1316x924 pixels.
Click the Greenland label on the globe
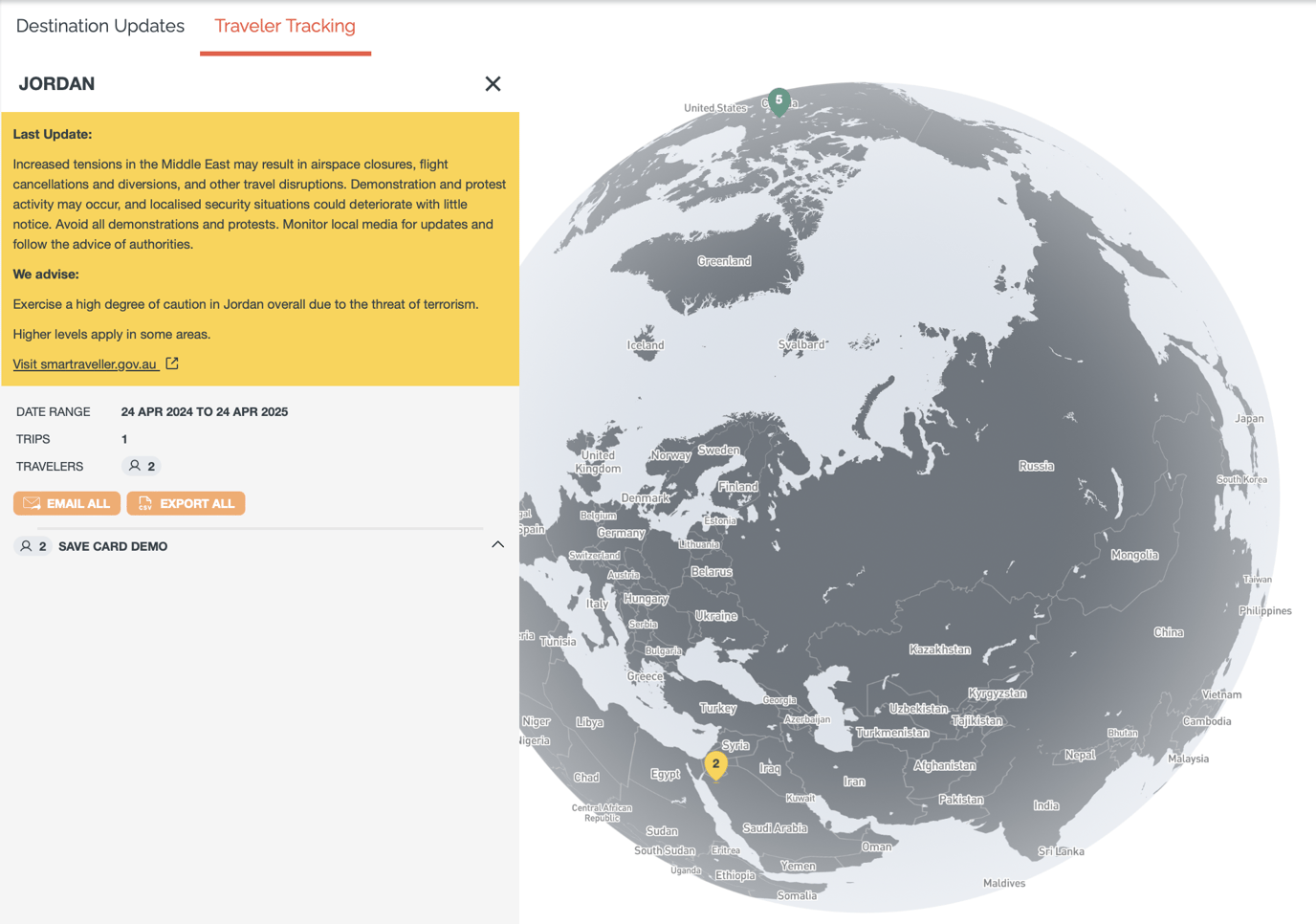pyautogui.click(x=724, y=261)
